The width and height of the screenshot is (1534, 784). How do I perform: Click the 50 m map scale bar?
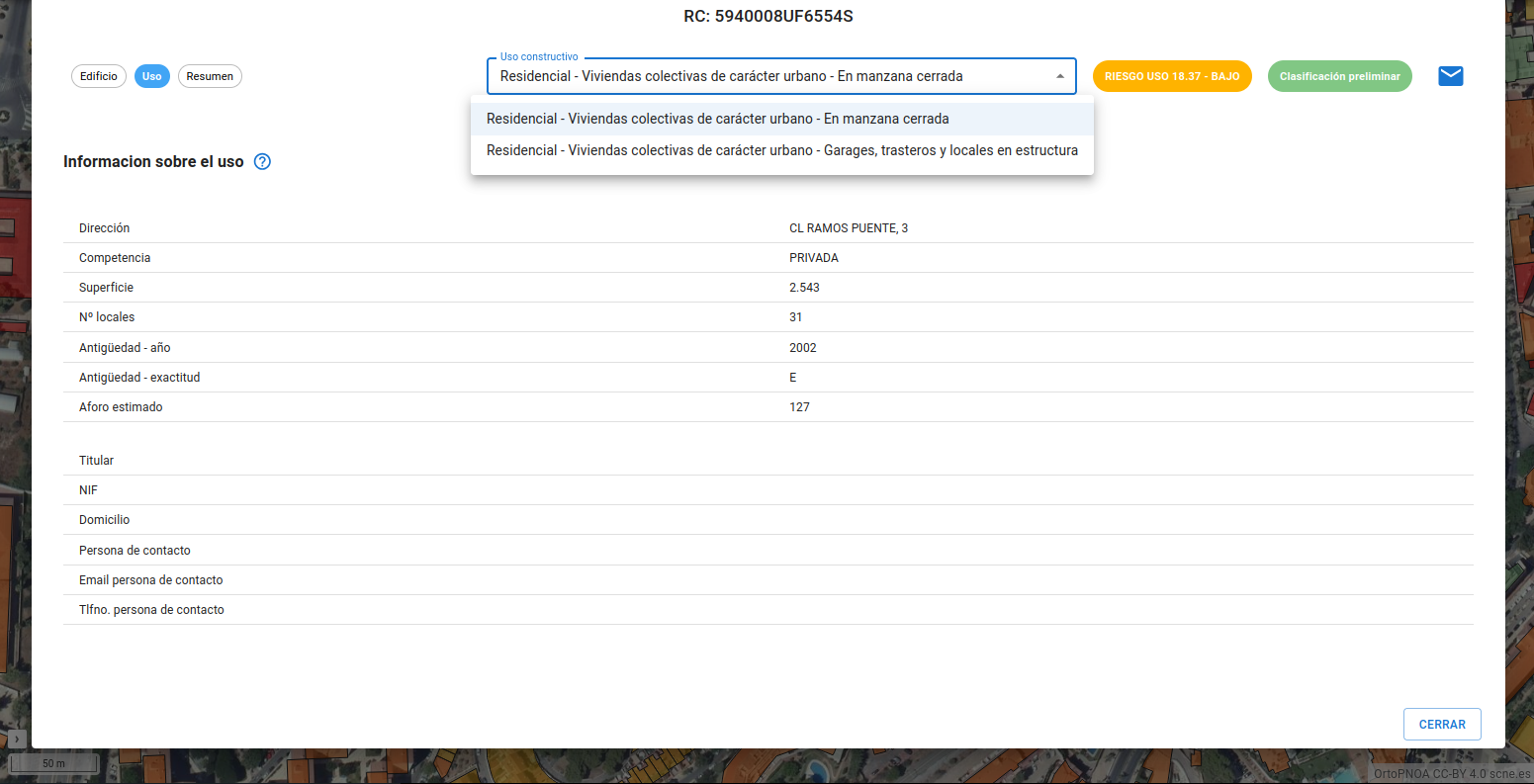point(53,763)
